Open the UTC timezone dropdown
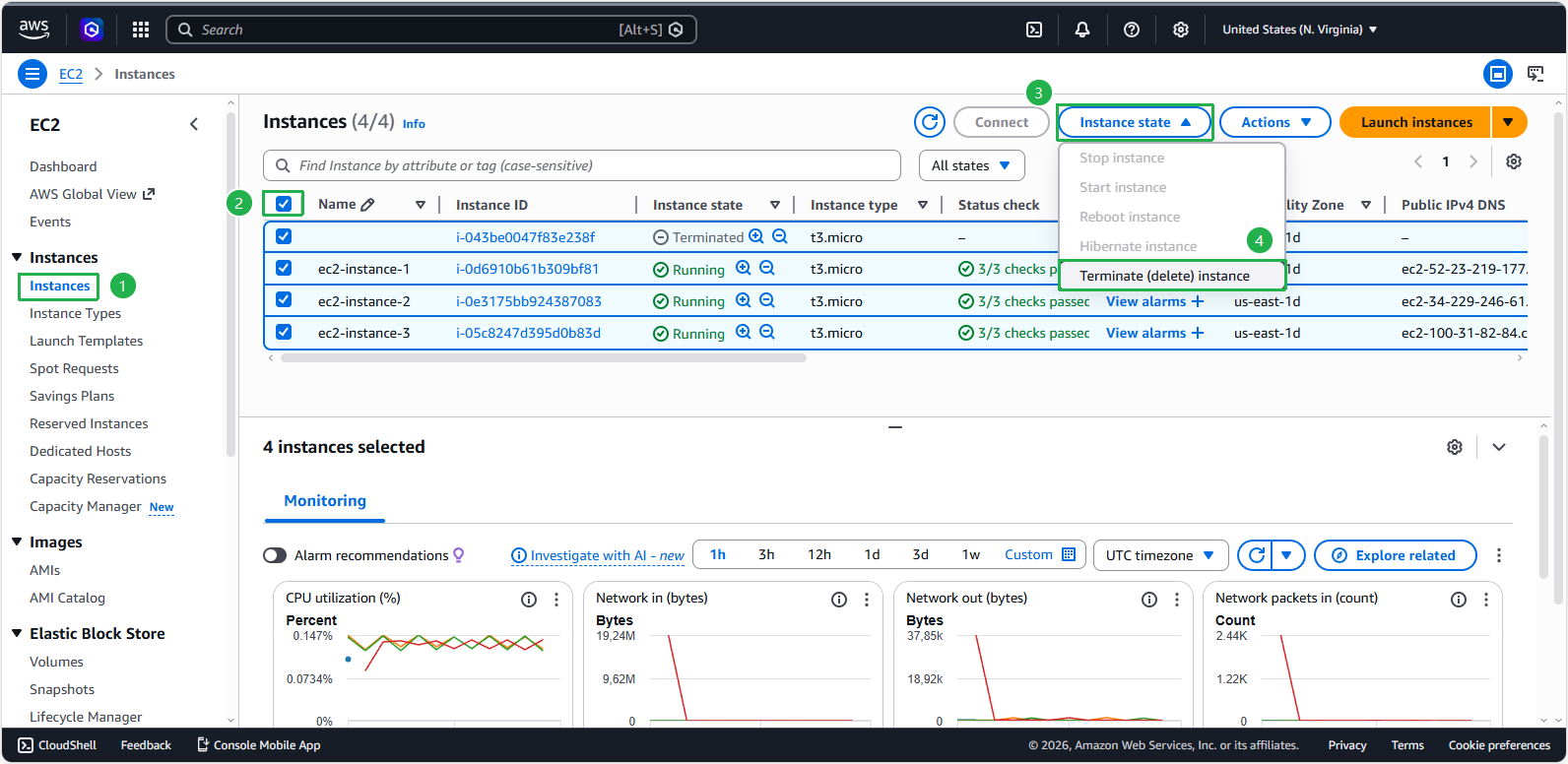 [x=1161, y=555]
